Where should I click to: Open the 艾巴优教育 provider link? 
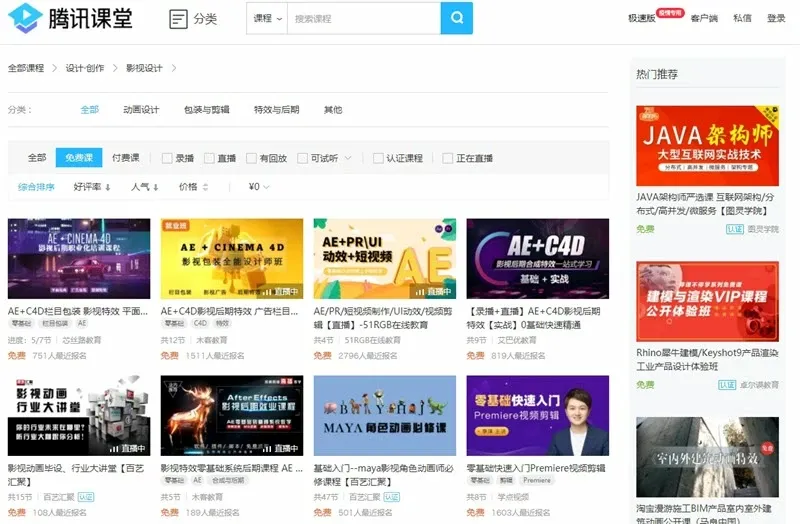[517, 340]
